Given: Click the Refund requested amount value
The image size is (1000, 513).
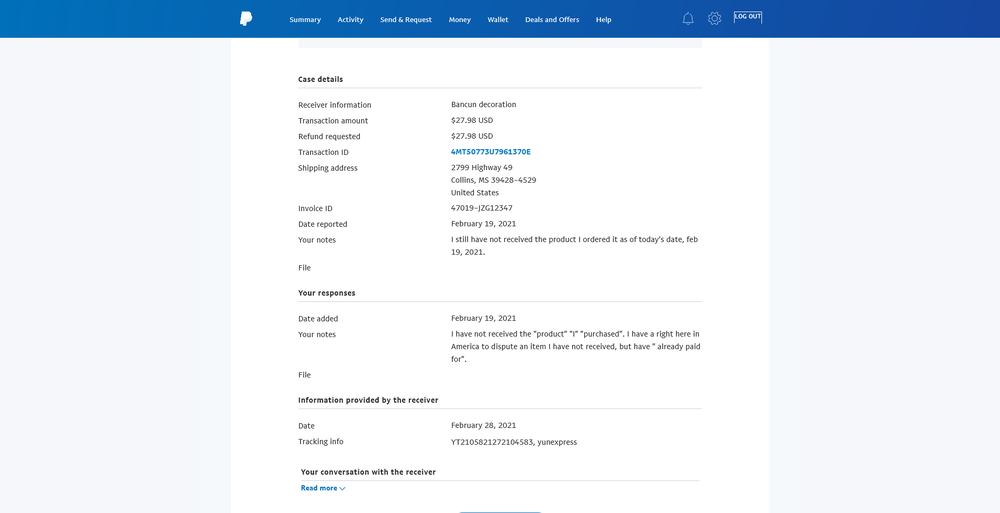Looking at the screenshot, I should tap(472, 136).
